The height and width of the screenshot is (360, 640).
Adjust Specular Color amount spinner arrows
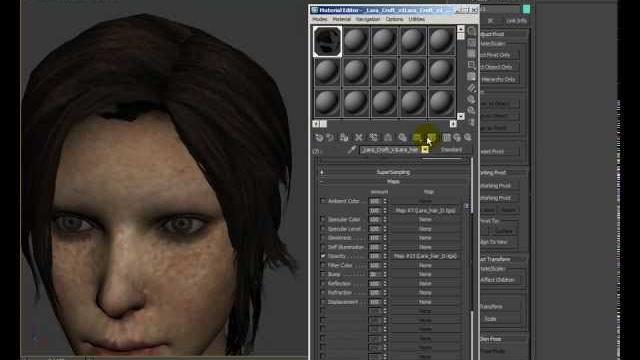[384, 220]
